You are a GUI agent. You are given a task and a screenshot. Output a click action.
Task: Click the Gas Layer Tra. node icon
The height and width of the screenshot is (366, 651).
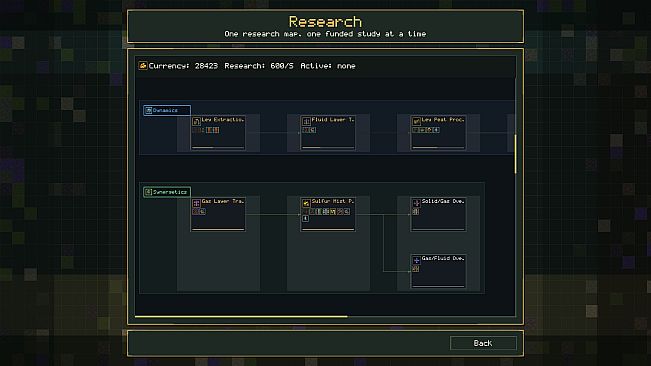tap(196, 203)
